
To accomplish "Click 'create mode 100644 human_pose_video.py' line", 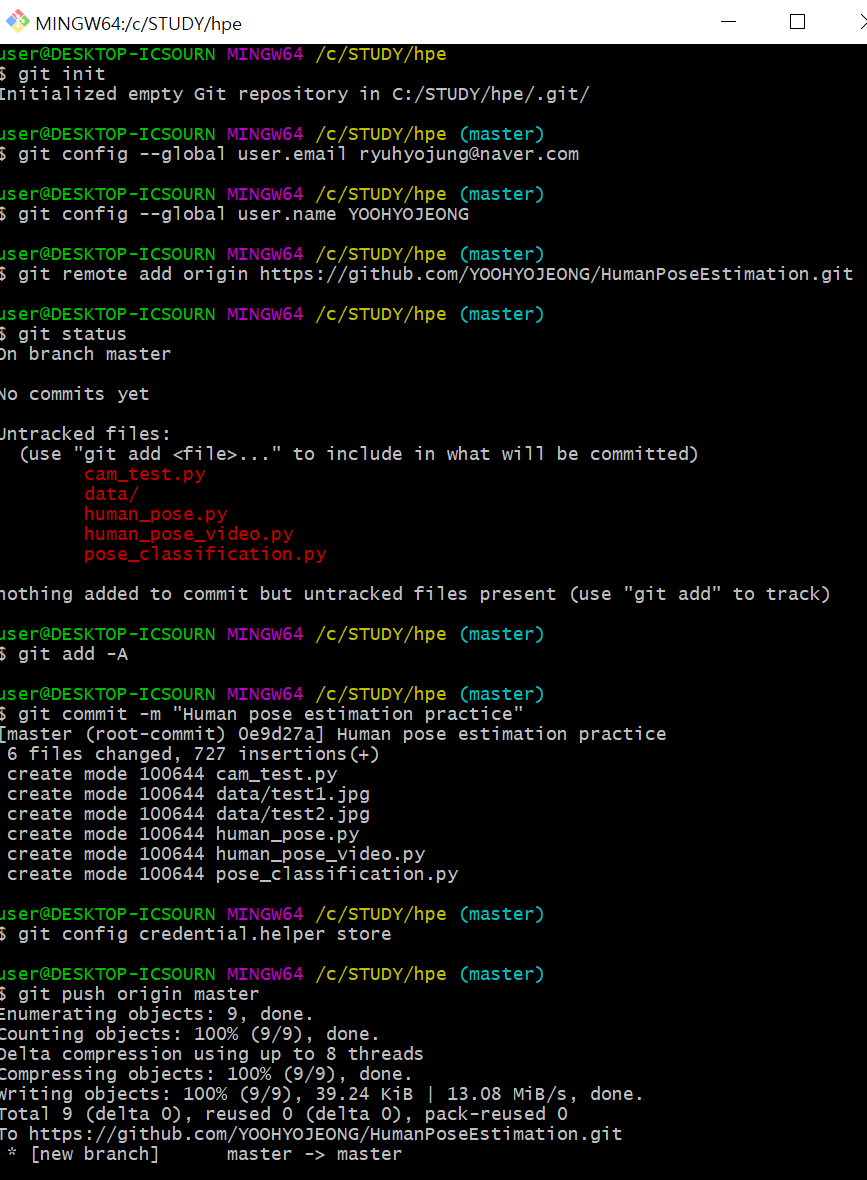I will coord(216,853).
